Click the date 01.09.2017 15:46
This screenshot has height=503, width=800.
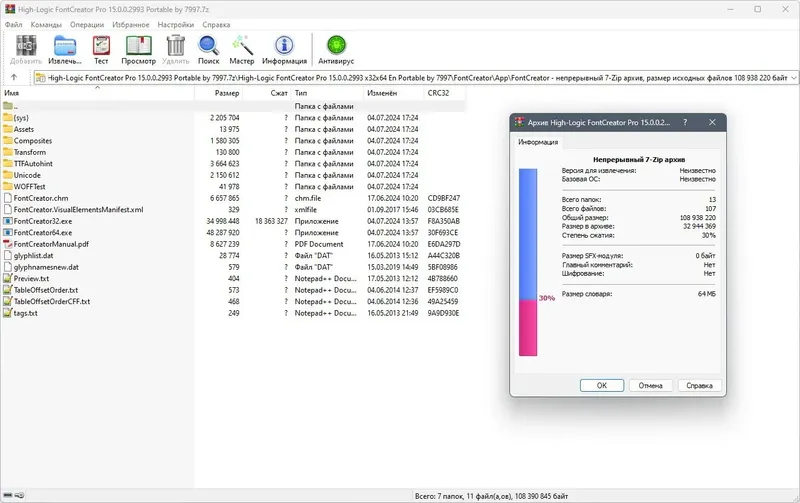click(x=392, y=210)
